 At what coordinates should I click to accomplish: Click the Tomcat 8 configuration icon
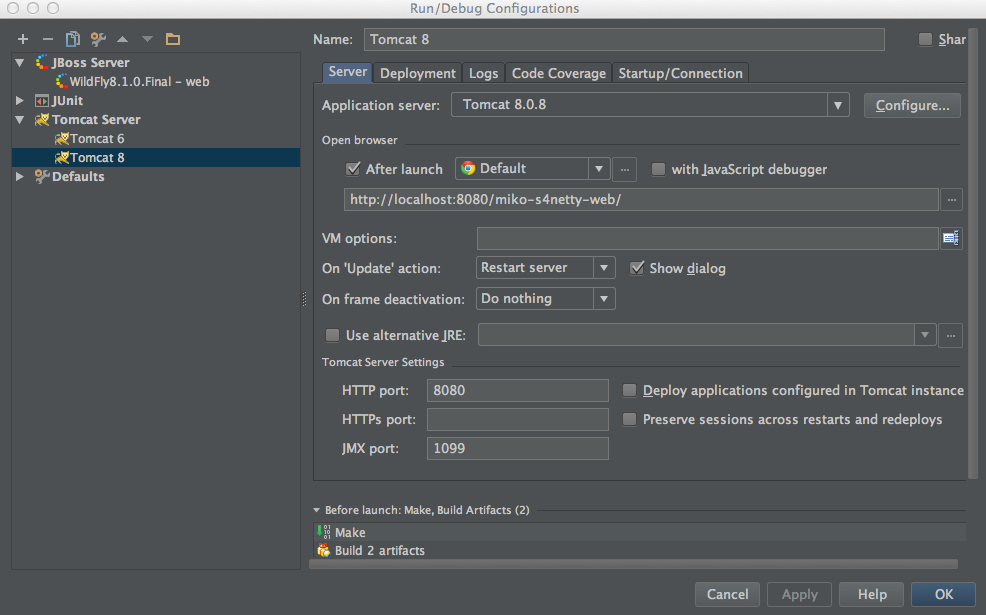62,157
